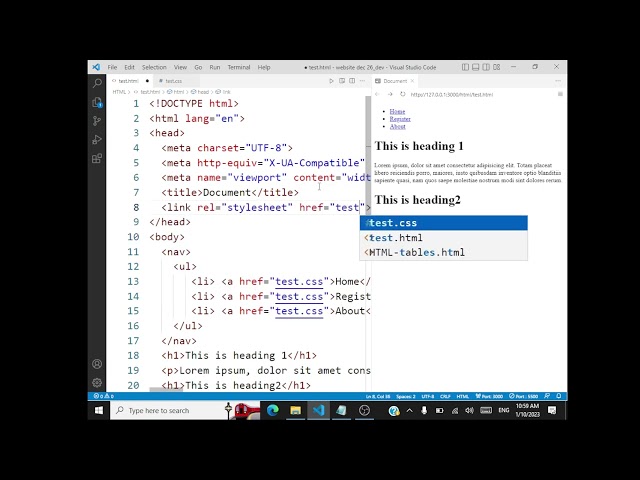Open the Help menu
The height and width of the screenshot is (480, 640).
(264, 67)
